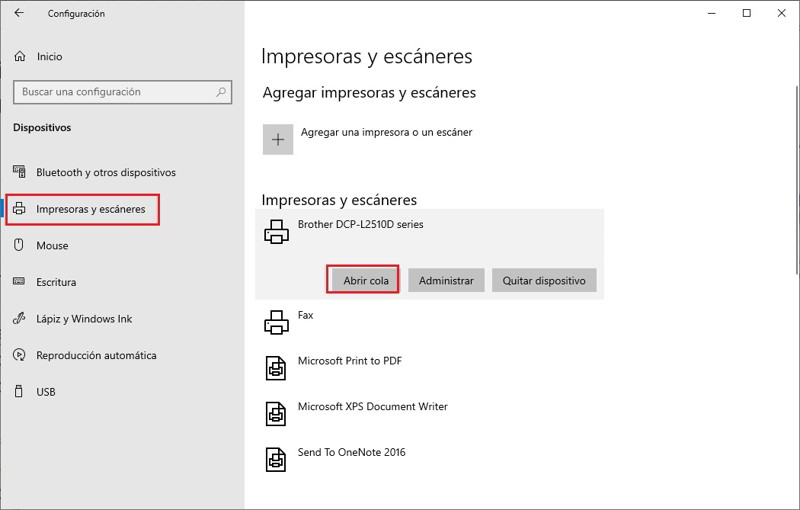The width and height of the screenshot is (800, 510).
Task: Type in Buscar una configuración field
Action: coord(110,92)
